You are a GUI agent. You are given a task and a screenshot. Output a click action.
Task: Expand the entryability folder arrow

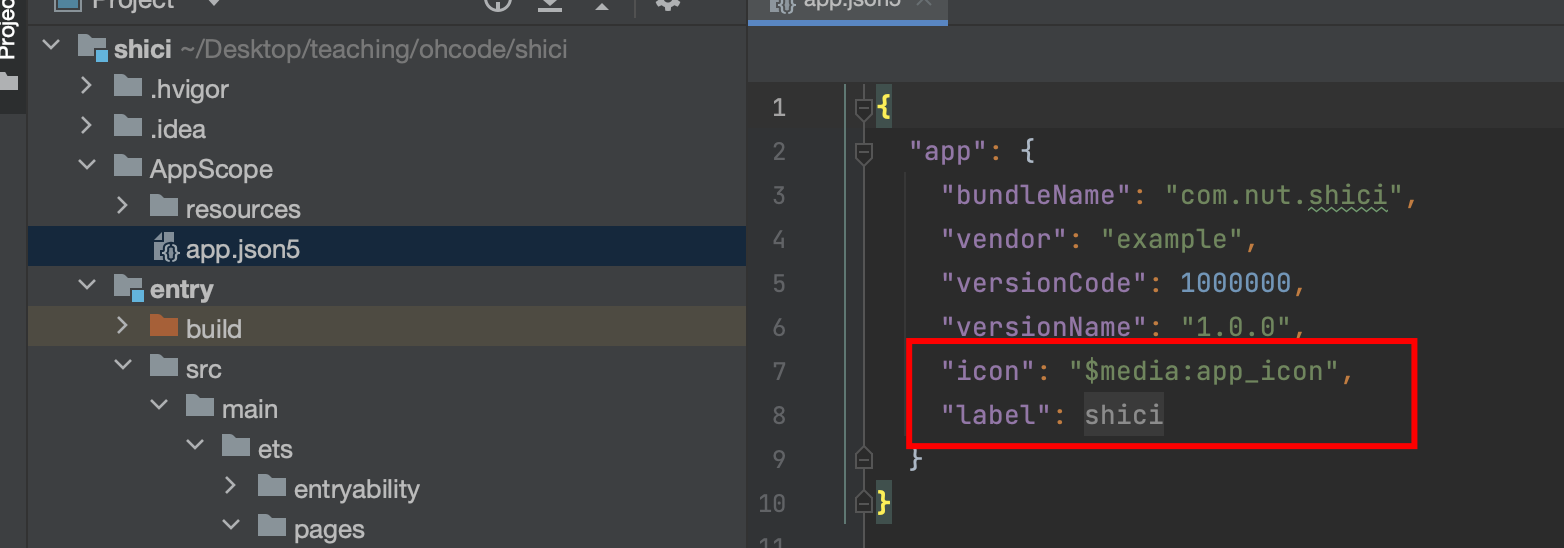[x=231, y=487]
